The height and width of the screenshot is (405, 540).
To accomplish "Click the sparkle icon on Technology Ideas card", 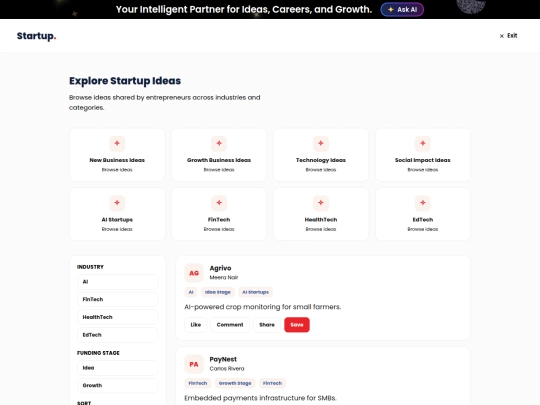I will (x=321, y=143).
